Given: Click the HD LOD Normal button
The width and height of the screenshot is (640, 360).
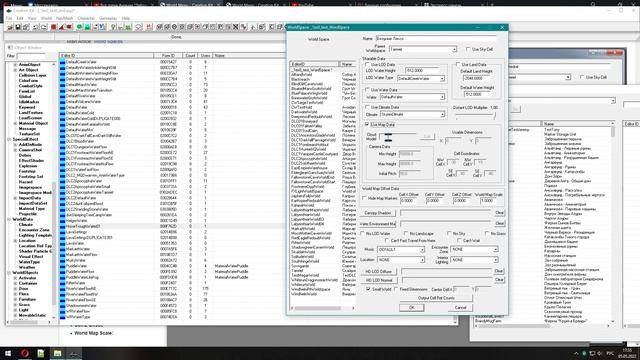Looking at the screenshot, I should [379, 280].
